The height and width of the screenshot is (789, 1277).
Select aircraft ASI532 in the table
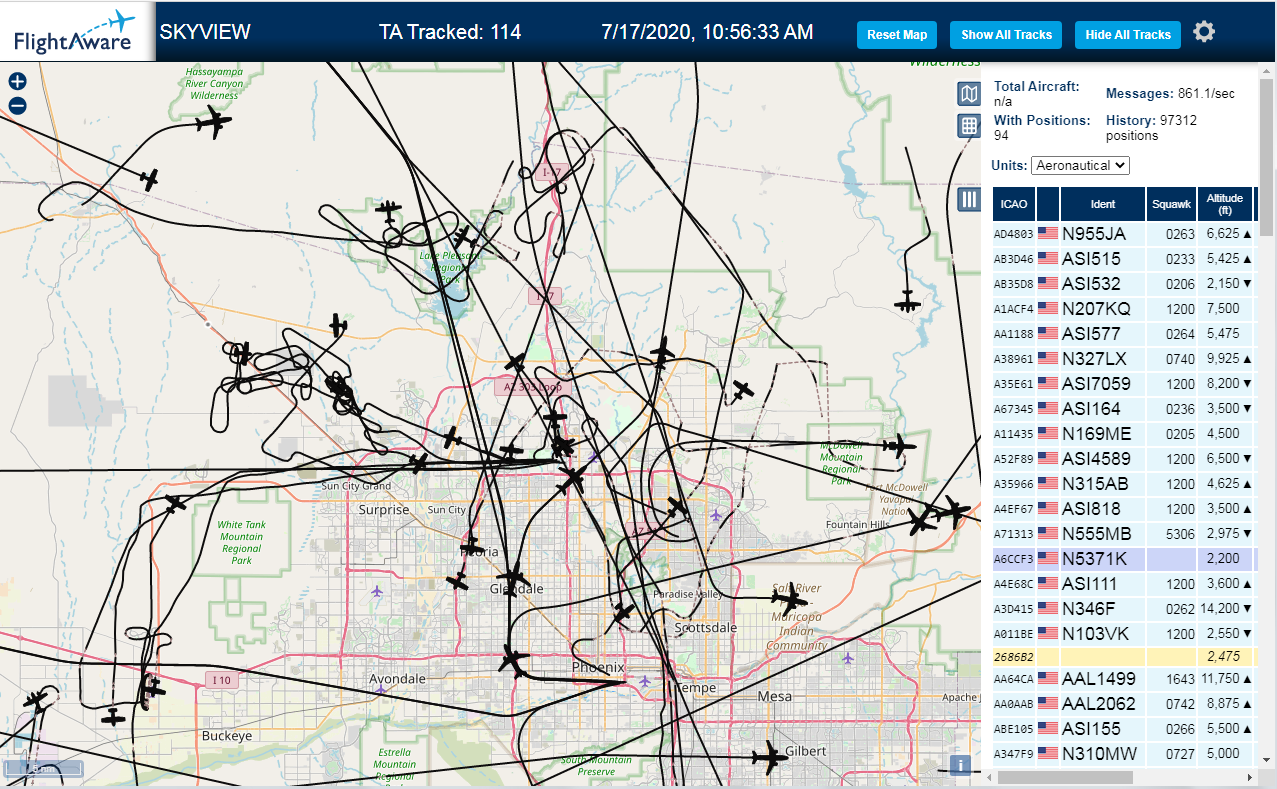click(x=1125, y=284)
